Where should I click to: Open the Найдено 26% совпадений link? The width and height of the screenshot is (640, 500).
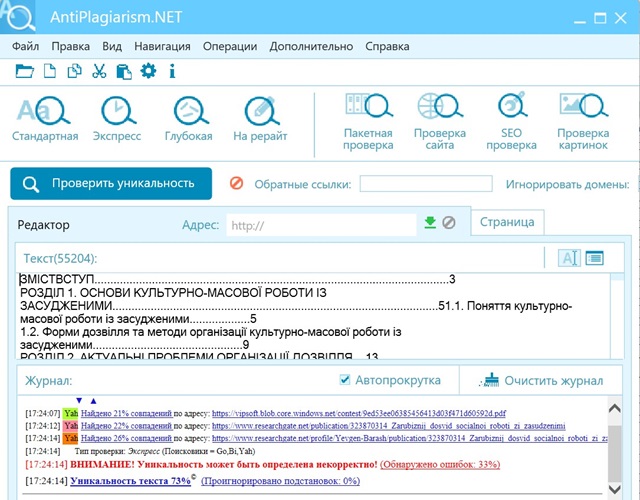point(127,438)
